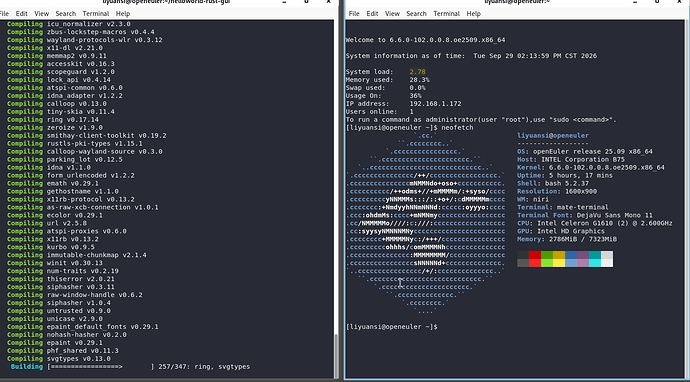Click 'wayland-protocols-wlr v0.3.12' line
The image size is (690, 382).
pos(84,40)
